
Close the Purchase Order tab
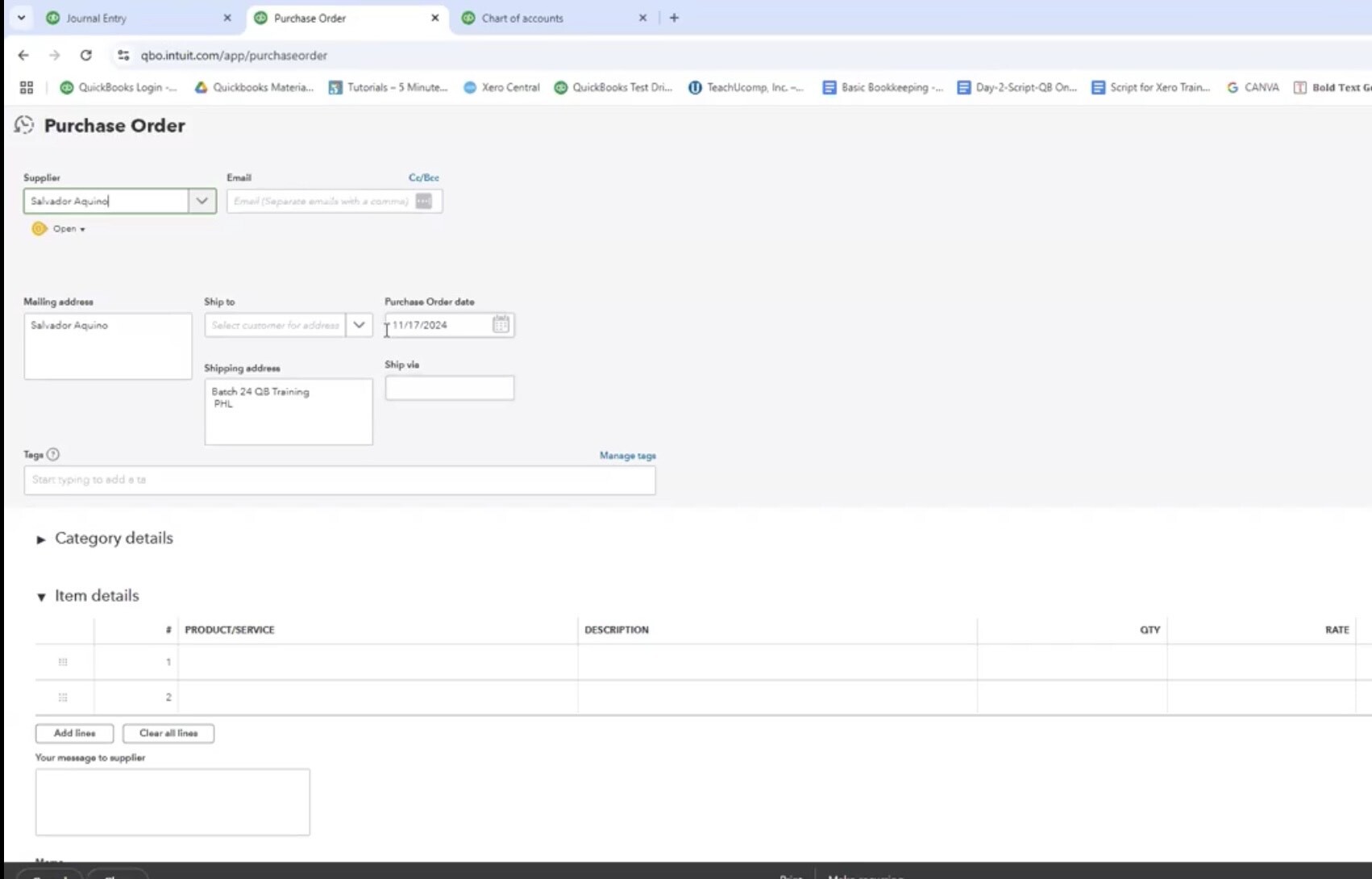pos(435,18)
